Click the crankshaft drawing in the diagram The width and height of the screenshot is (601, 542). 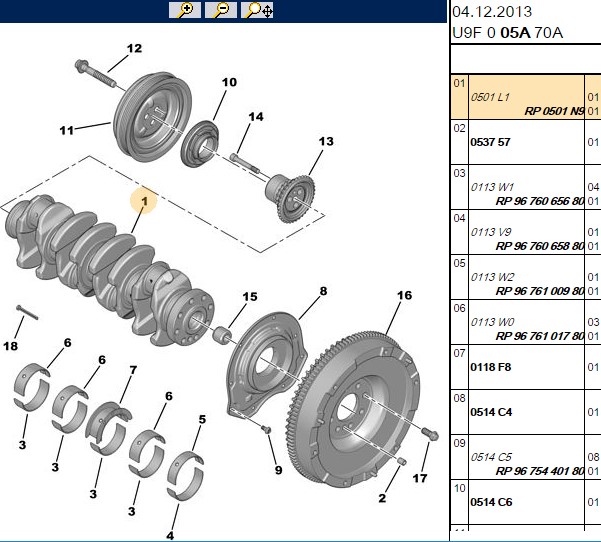pyautogui.click(x=109, y=270)
